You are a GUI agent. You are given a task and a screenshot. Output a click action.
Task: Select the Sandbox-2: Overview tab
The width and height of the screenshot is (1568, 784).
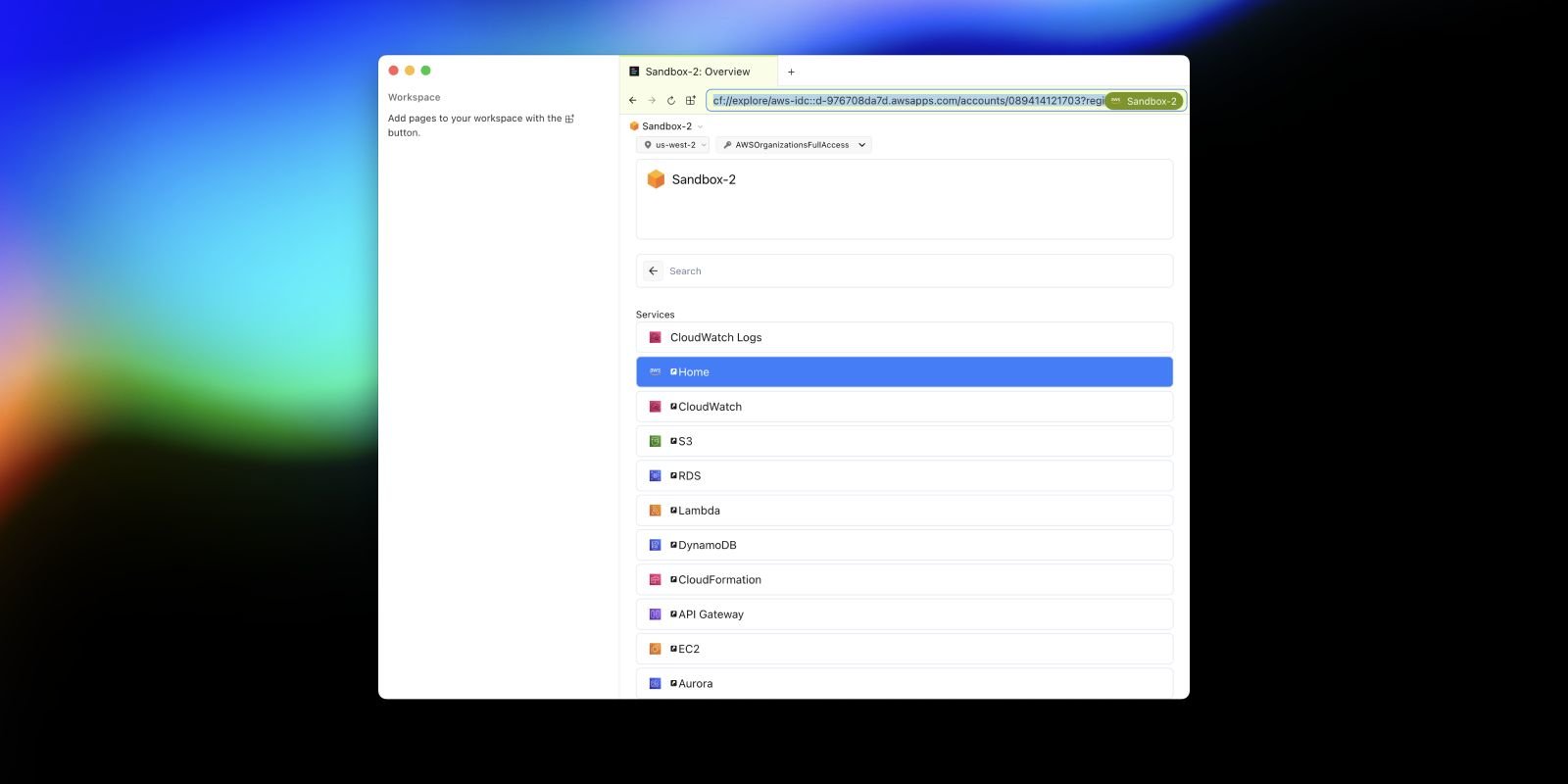(x=698, y=72)
